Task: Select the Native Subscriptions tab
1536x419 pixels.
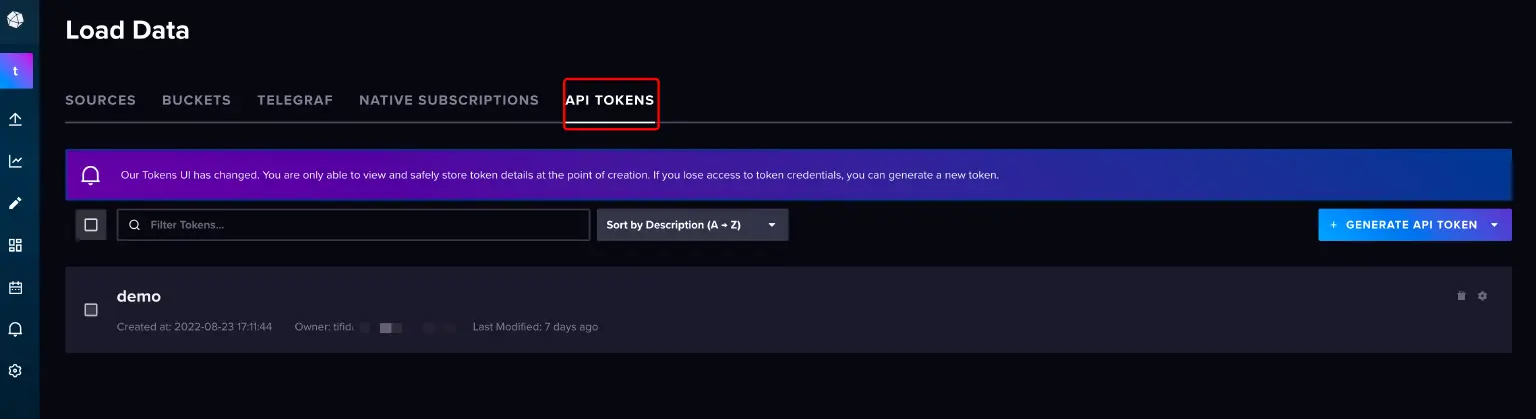Action: pyautogui.click(x=448, y=100)
